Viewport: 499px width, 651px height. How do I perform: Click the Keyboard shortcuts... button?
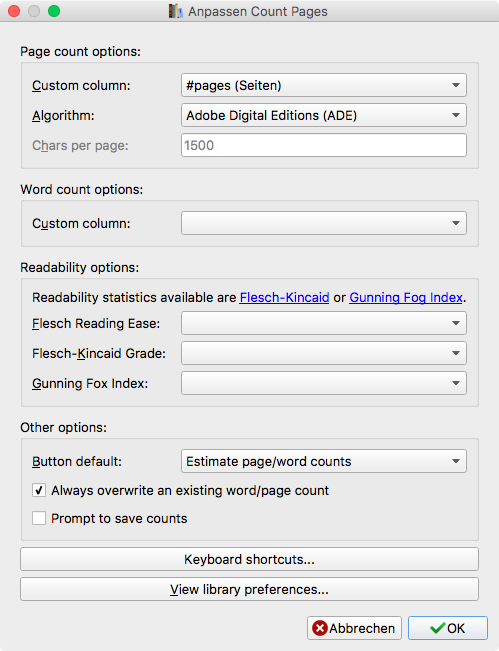pyautogui.click(x=250, y=559)
